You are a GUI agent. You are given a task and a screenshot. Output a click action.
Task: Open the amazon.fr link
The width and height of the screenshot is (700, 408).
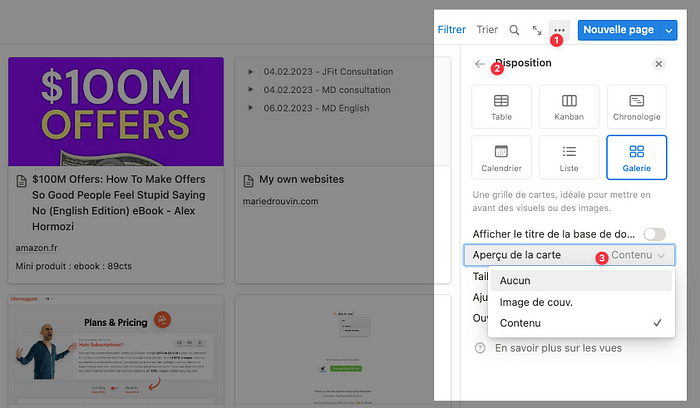click(37, 248)
